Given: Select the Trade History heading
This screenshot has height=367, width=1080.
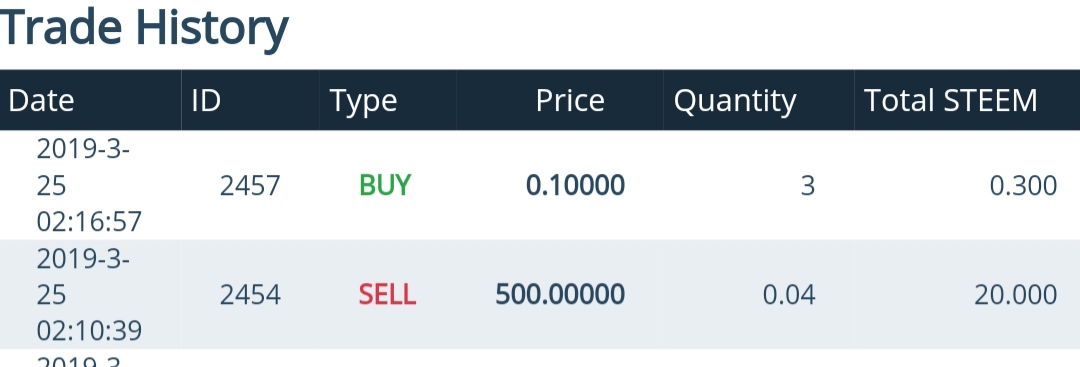Looking at the screenshot, I should pos(143,26).
